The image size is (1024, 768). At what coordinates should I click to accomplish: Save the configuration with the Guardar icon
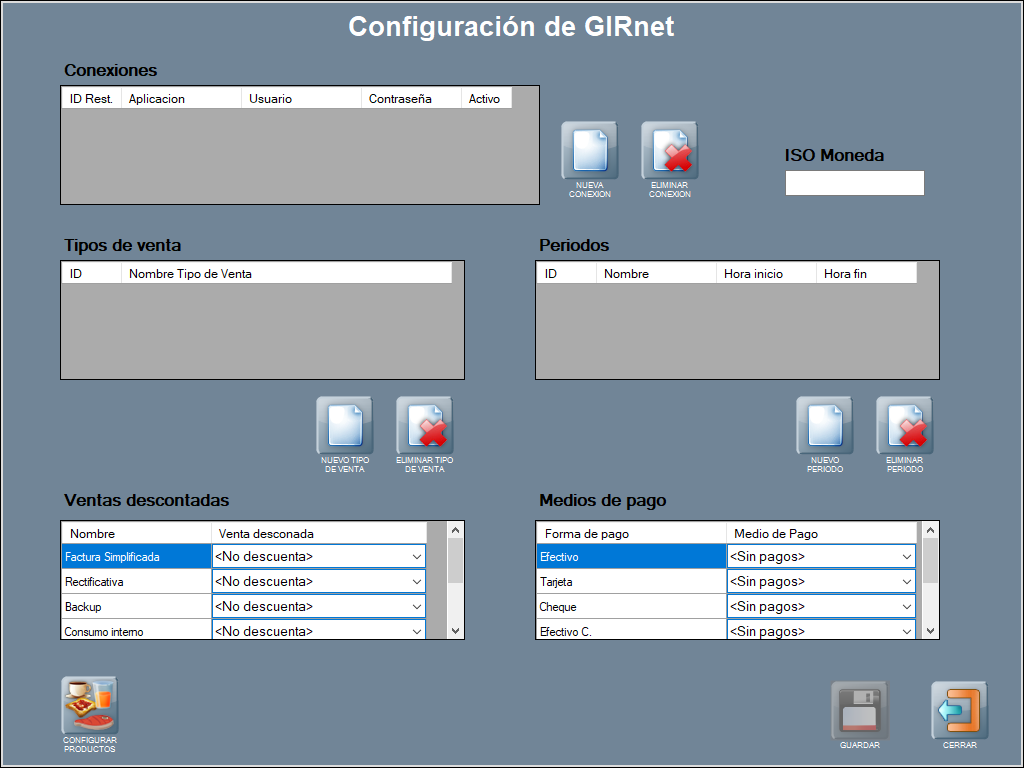pos(859,711)
